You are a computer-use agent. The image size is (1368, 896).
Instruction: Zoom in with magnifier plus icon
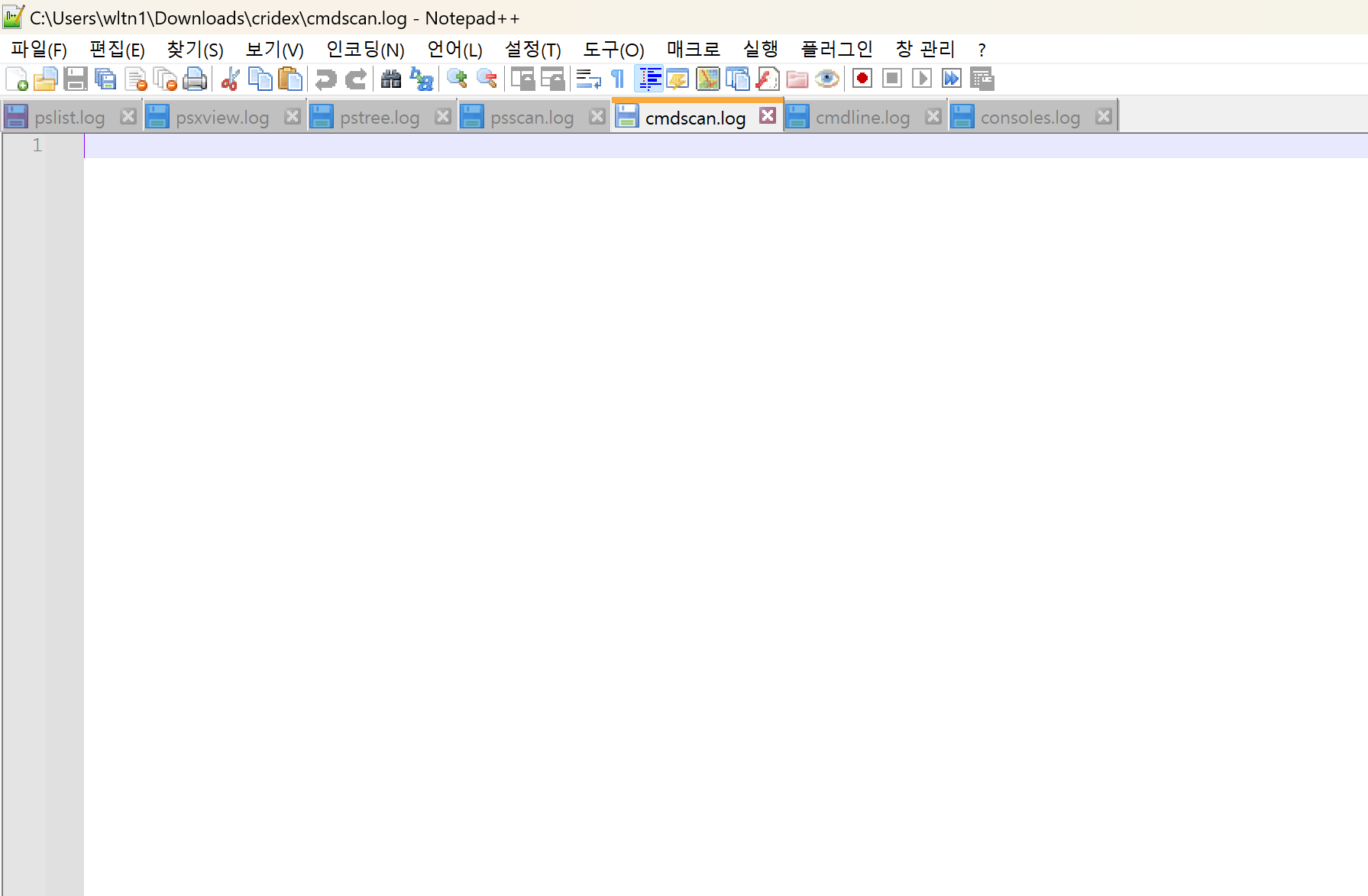coord(457,79)
